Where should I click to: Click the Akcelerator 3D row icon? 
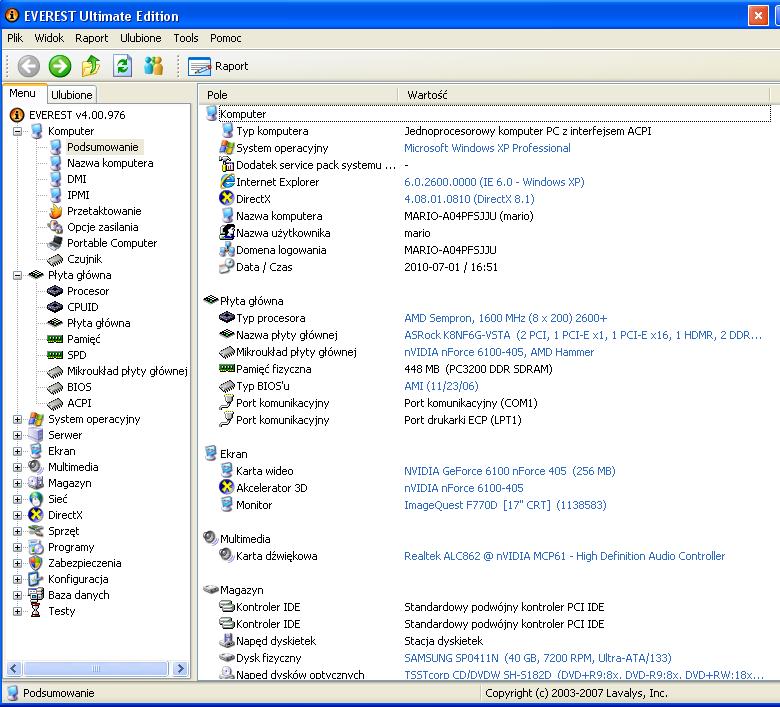click(227, 487)
